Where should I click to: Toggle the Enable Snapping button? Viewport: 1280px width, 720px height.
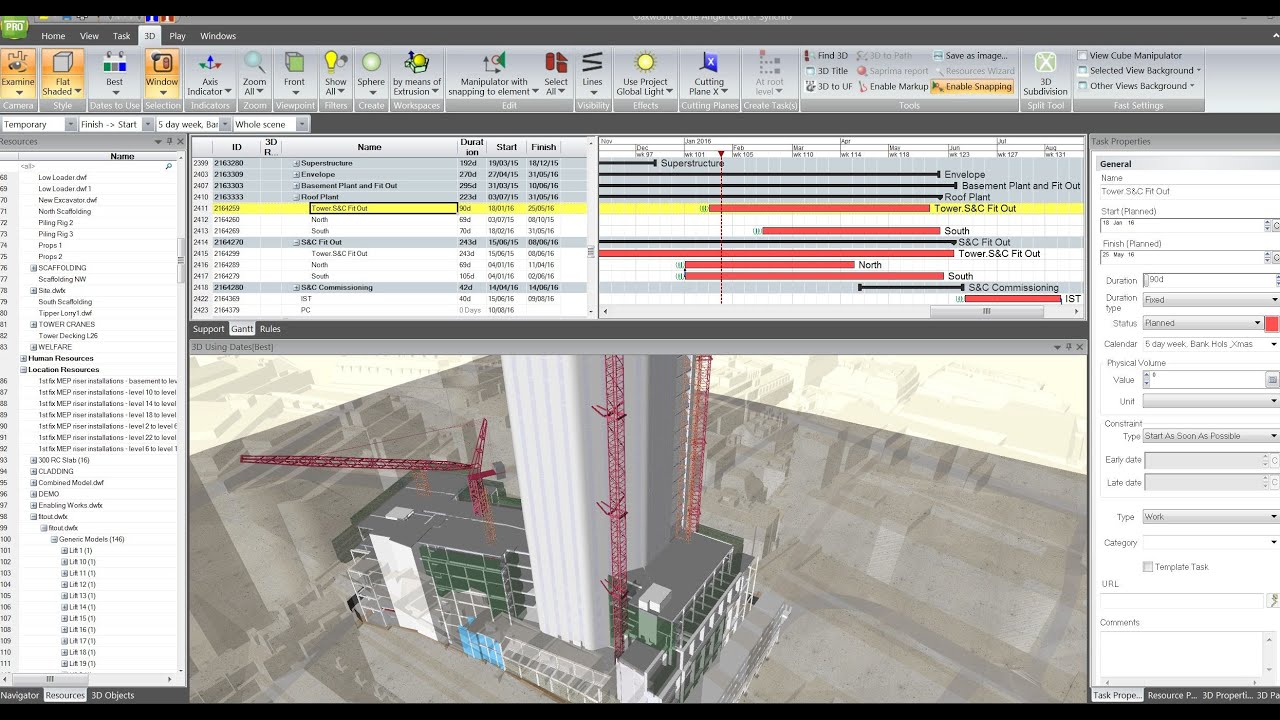[972, 87]
